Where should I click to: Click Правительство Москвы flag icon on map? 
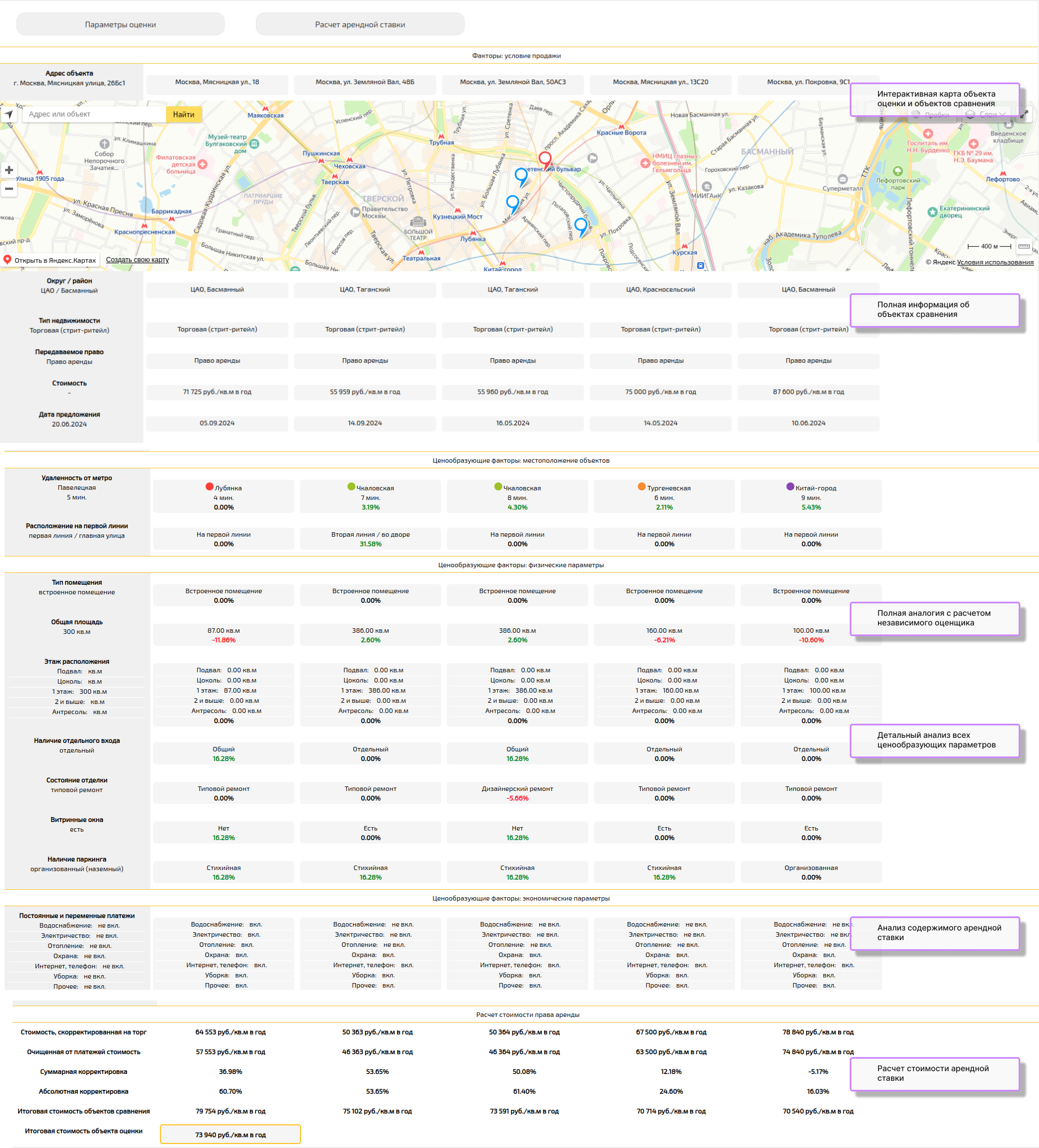click(x=355, y=212)
